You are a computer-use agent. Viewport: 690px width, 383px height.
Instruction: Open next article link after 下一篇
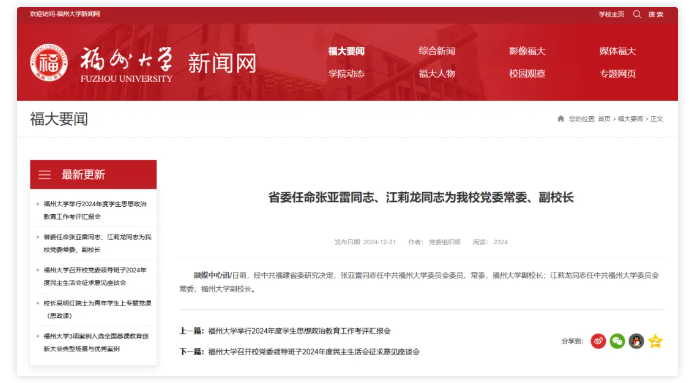(x=314, y=351)
